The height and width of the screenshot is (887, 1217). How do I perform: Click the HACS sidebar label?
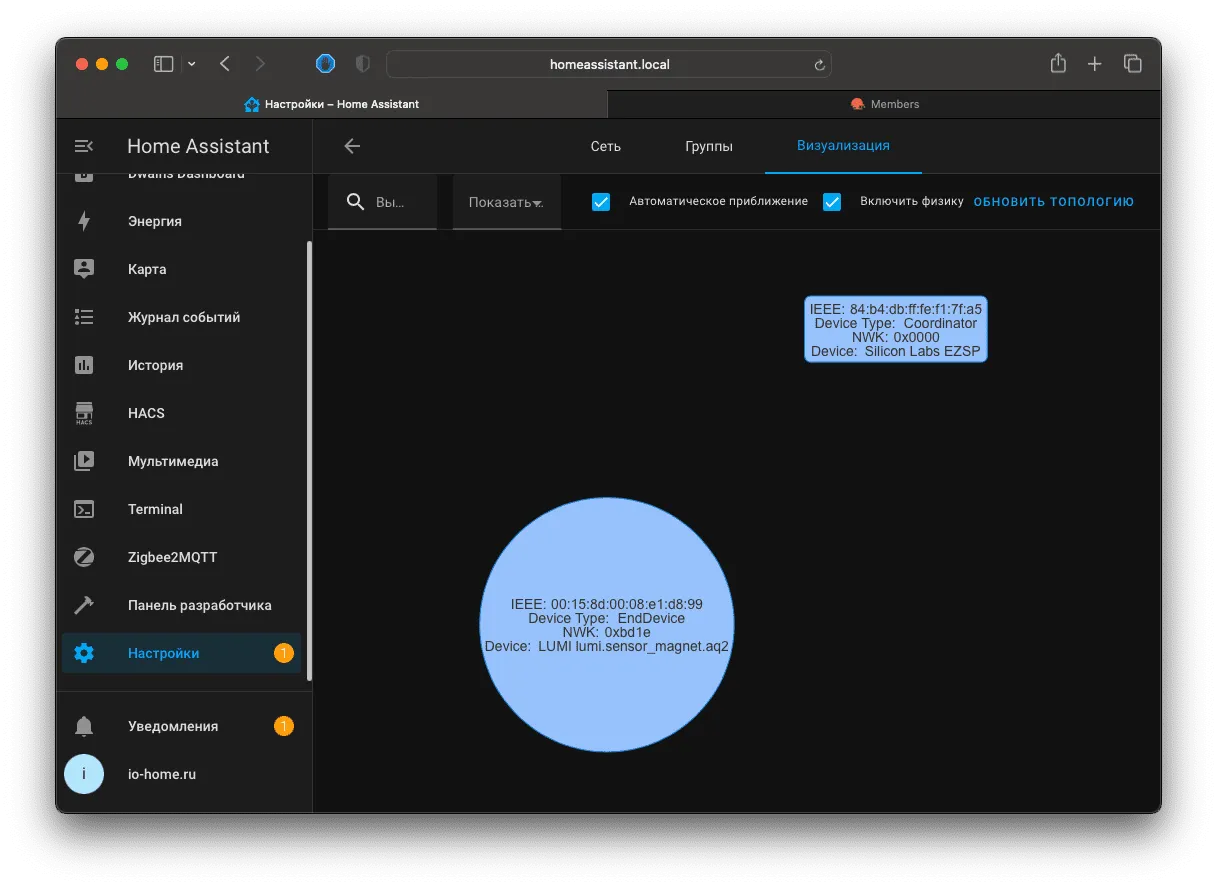146,413
